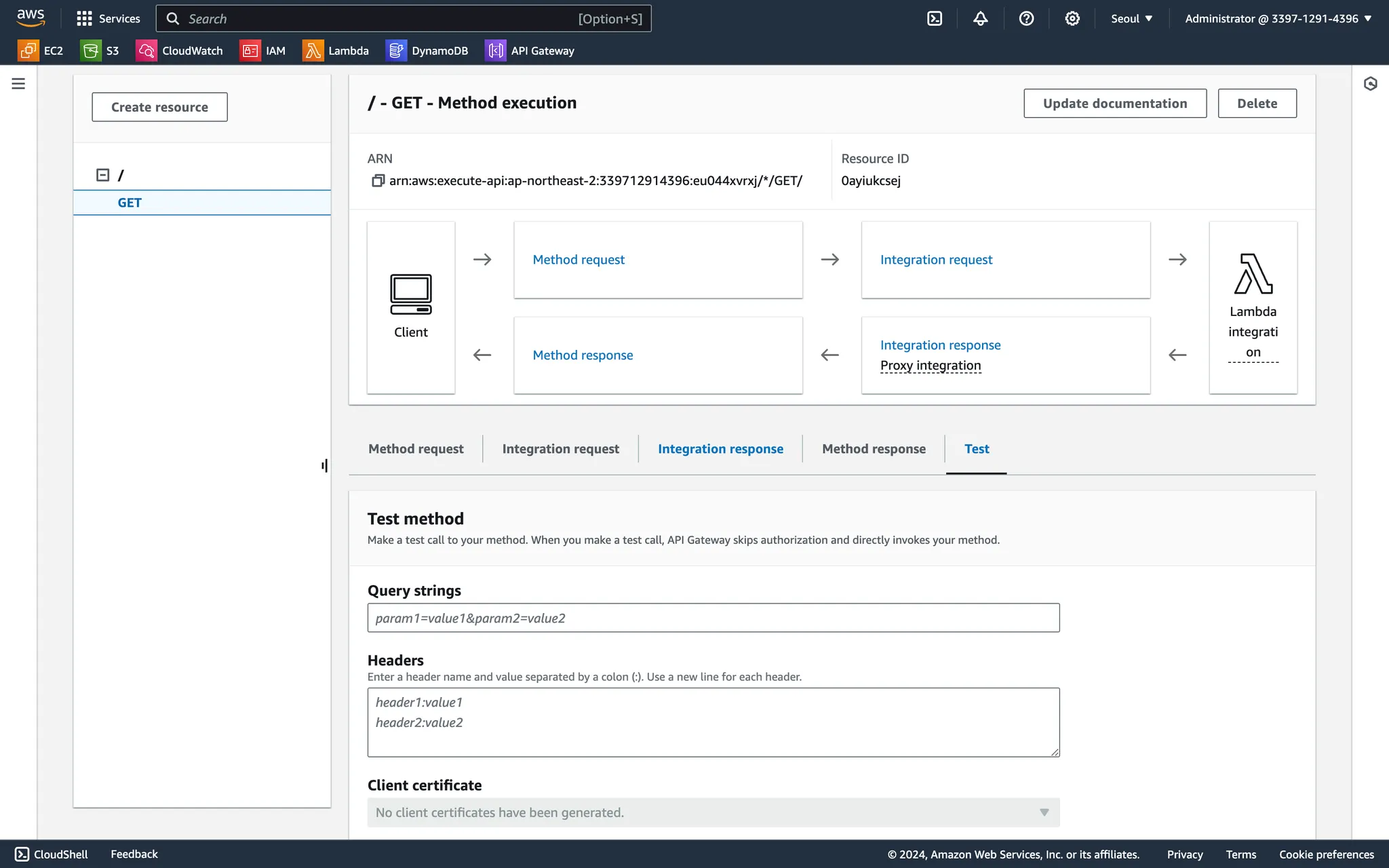Viewport: 1389px width, 868px height.
Task: Click the Query strings input field
Action: pyautogui.click(x=713, y=618)
